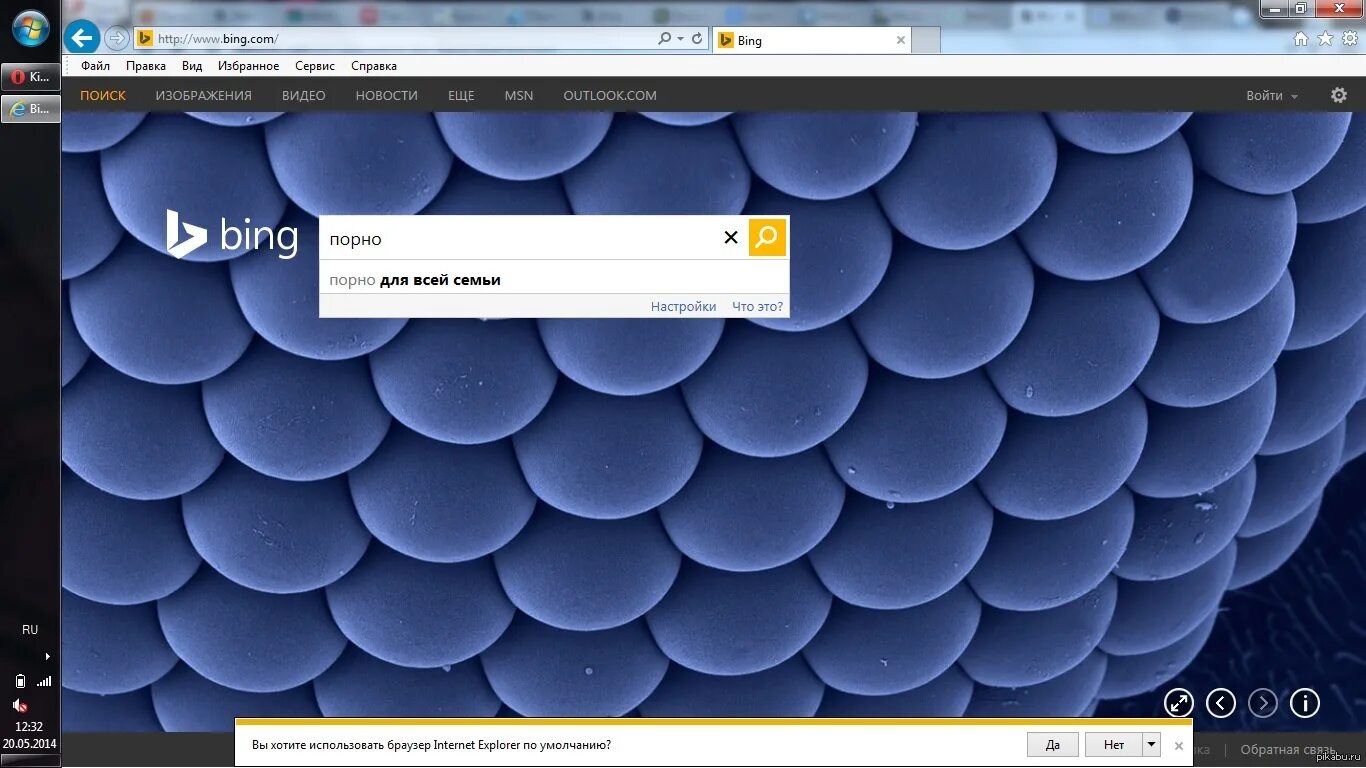The height and width of the screenshot is (768, 1366).
Task: Click the full-screen expand image icon
Action: coord(1179,703)
